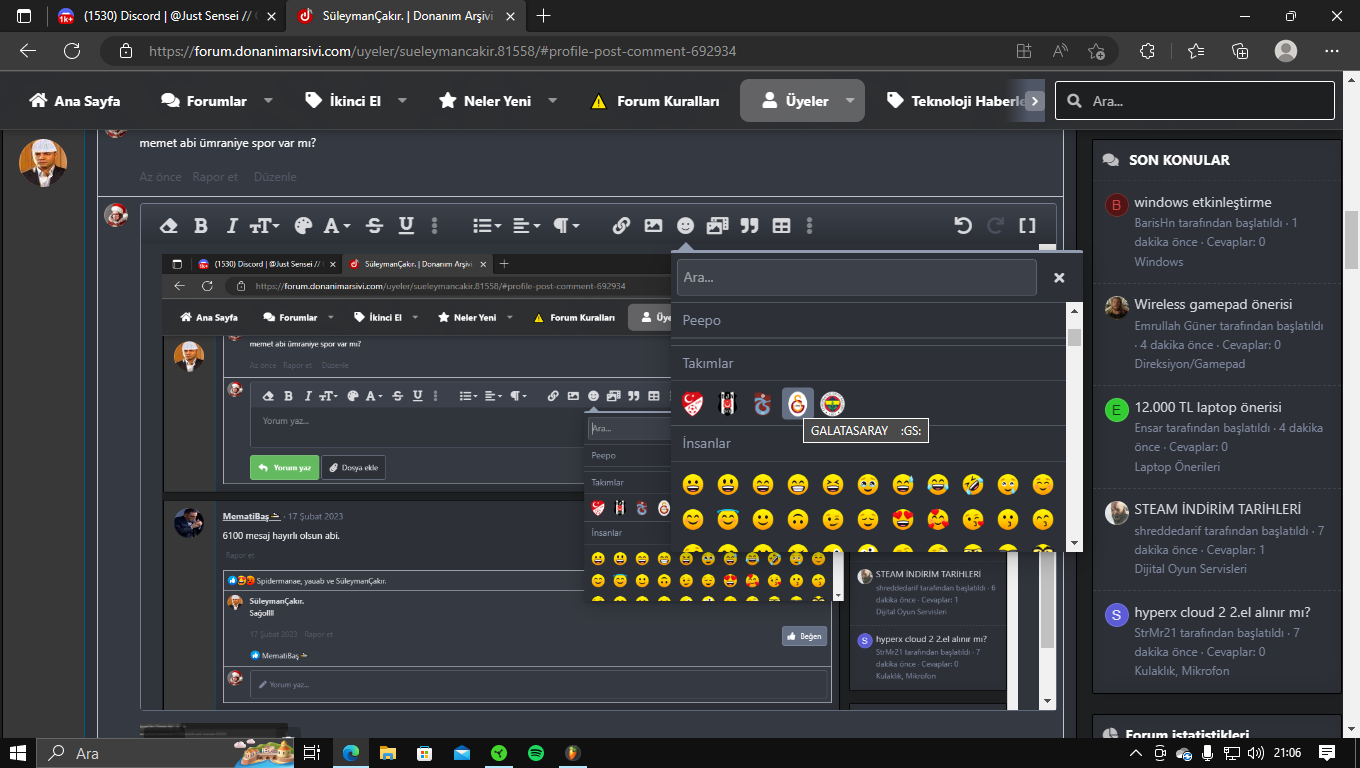This screenshot has height=768, width=1360.
Task: Redo the editor change
Action: click(995, 226)
